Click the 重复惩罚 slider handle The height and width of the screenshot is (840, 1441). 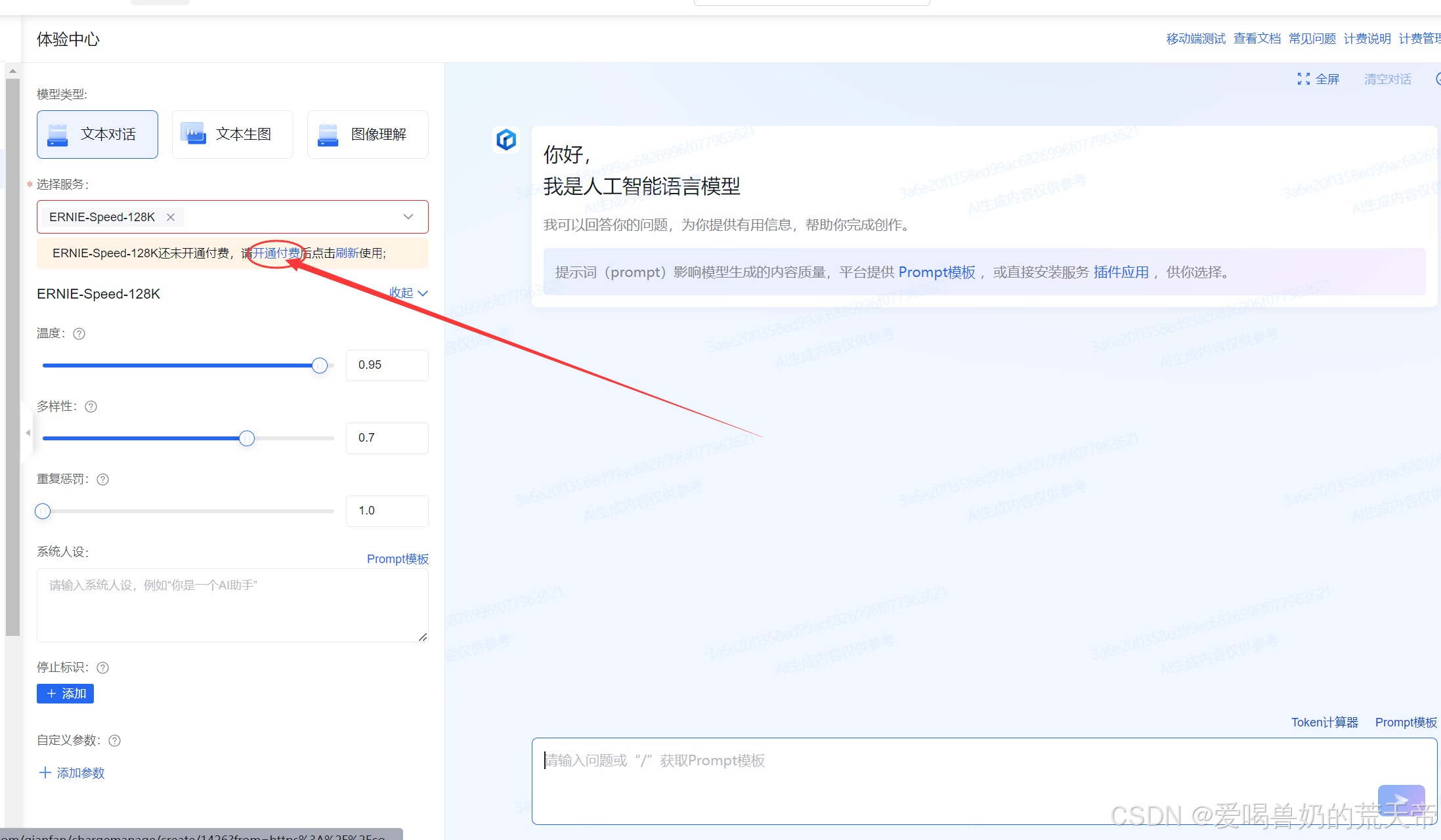(43, 511)
